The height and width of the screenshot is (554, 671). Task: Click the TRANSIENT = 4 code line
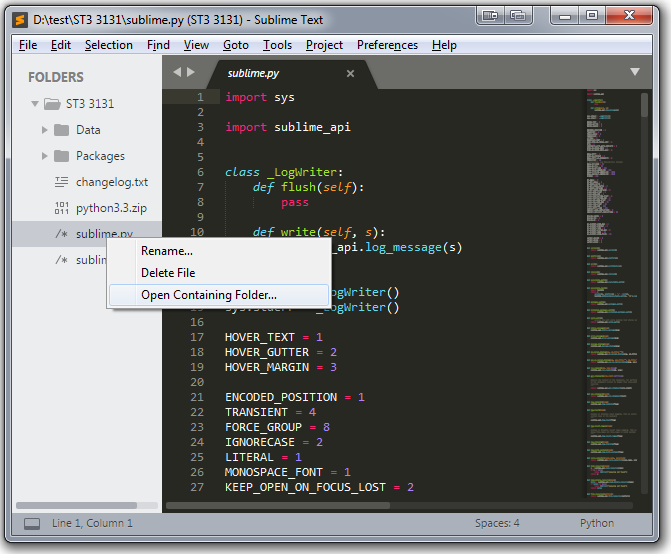pyautogui.click(x=270, y=412)
